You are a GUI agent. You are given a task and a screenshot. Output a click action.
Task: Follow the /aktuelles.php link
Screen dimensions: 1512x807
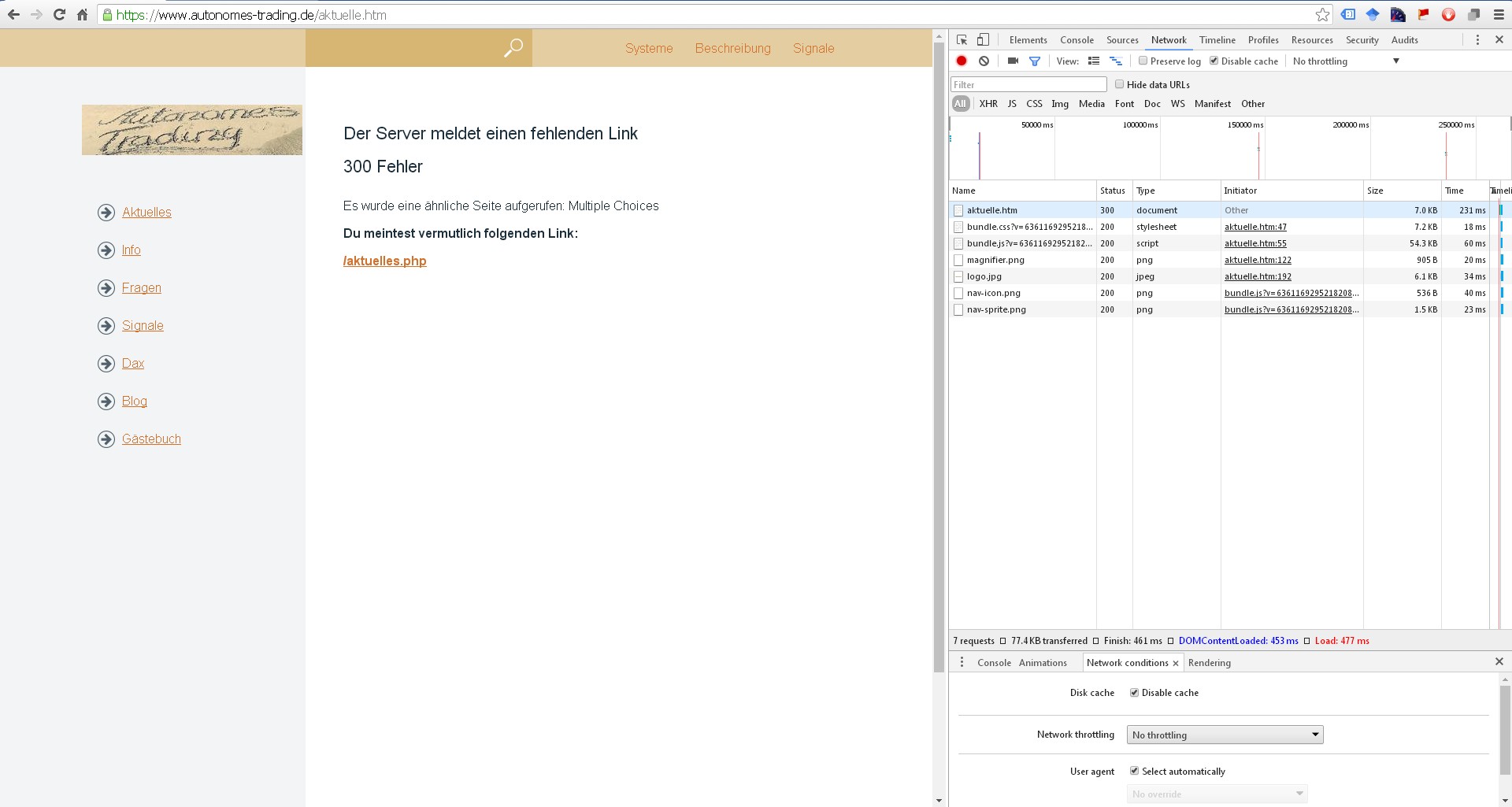384,261
